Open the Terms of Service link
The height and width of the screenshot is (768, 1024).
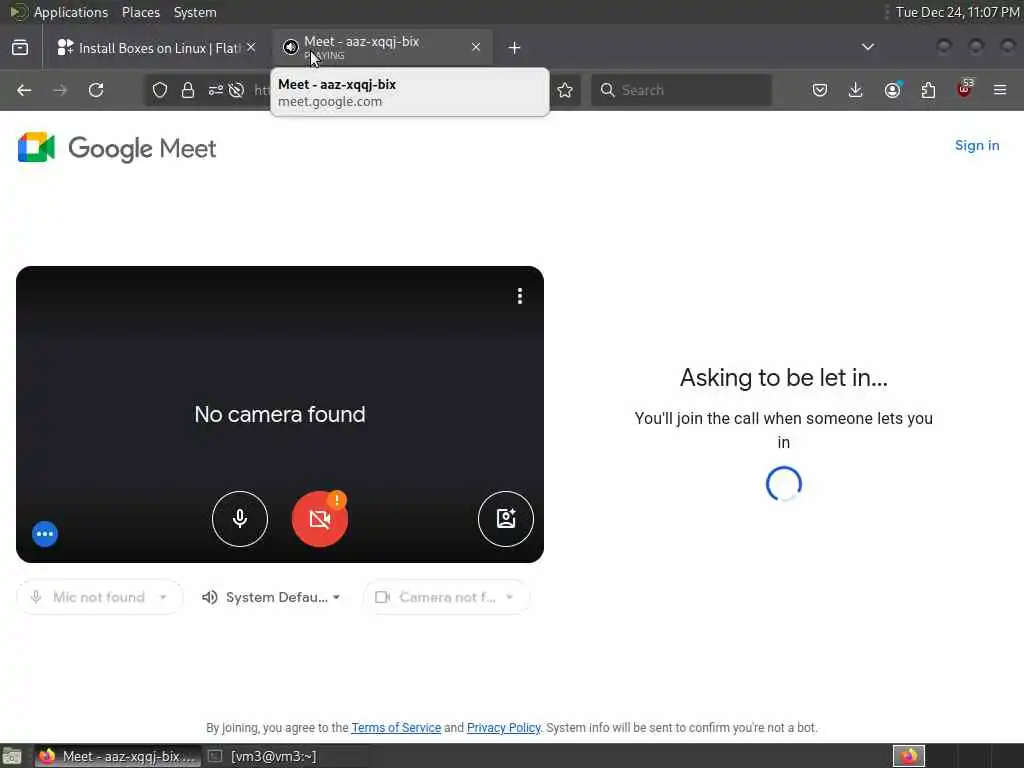(x=396, y=728)
